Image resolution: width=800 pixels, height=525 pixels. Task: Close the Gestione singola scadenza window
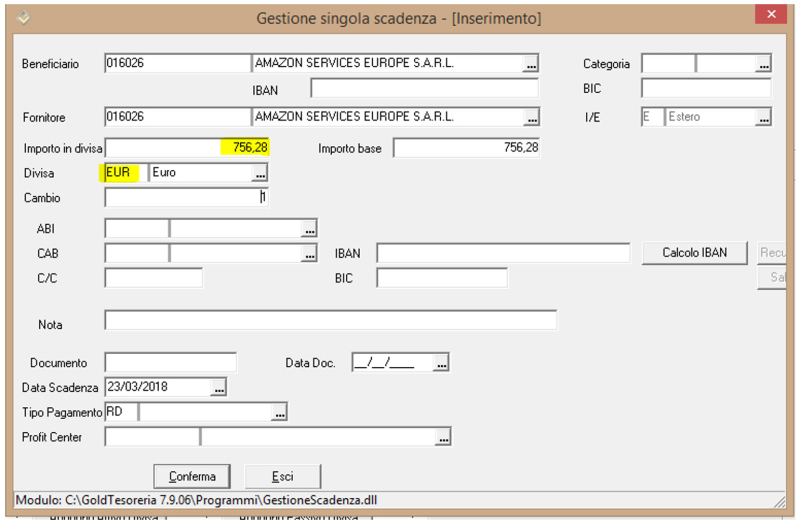tap(769, 16)
